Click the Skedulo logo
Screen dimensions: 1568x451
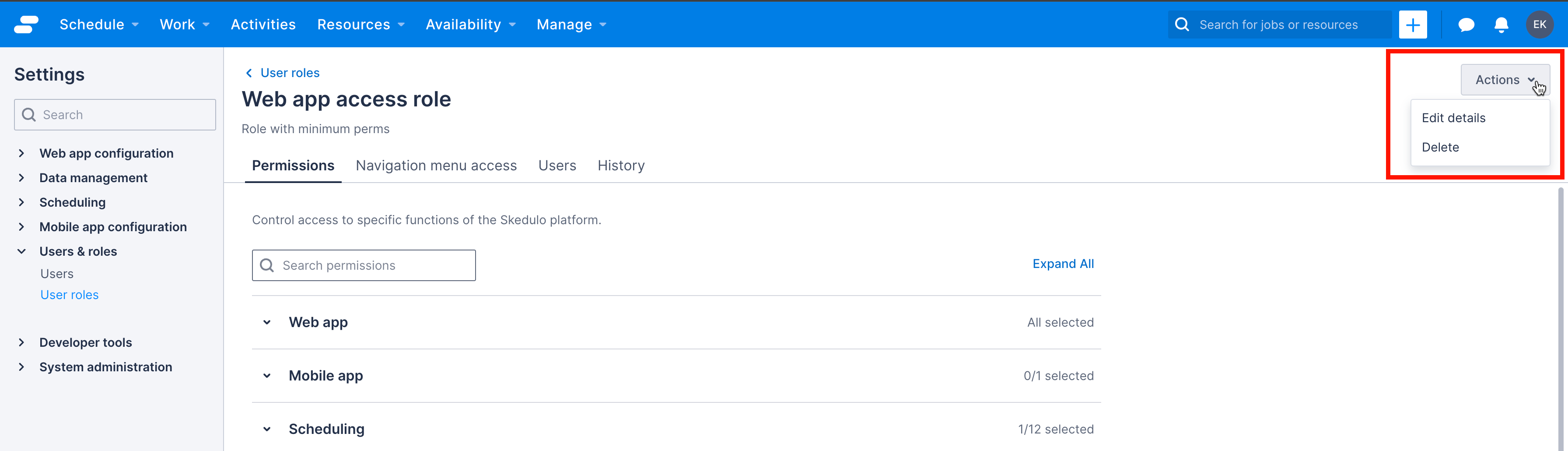tap(25, 24)
